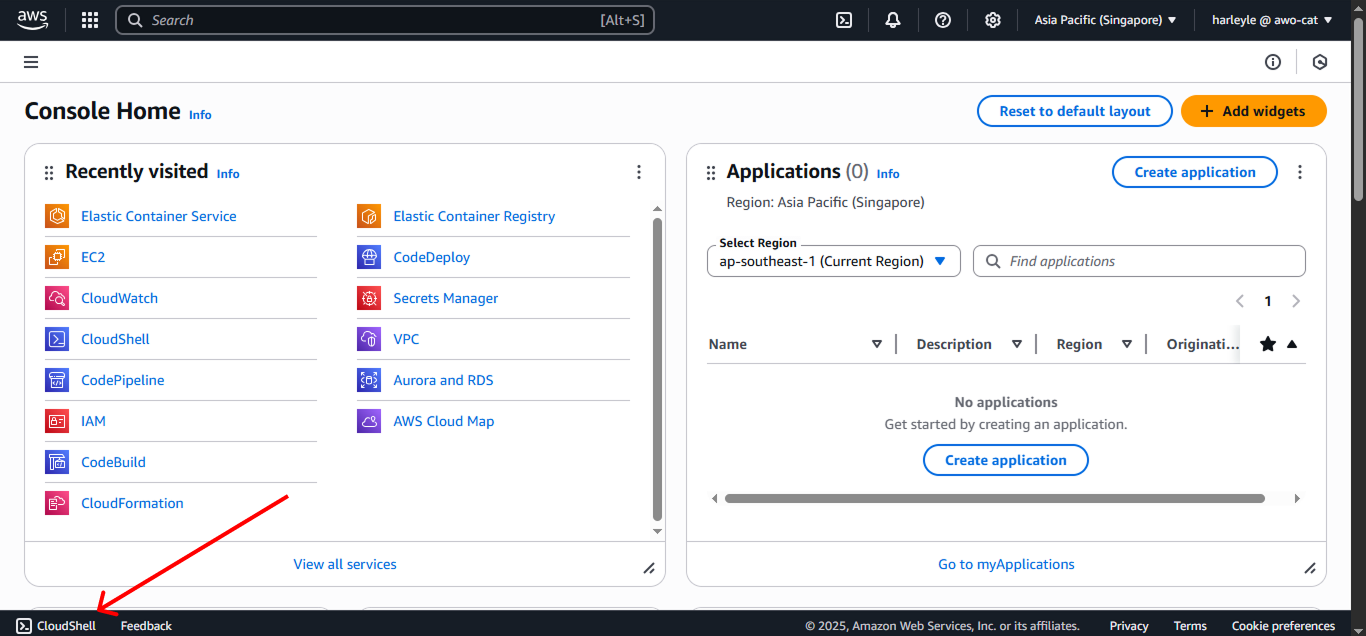Click the VPC service icon

point(369,339)
